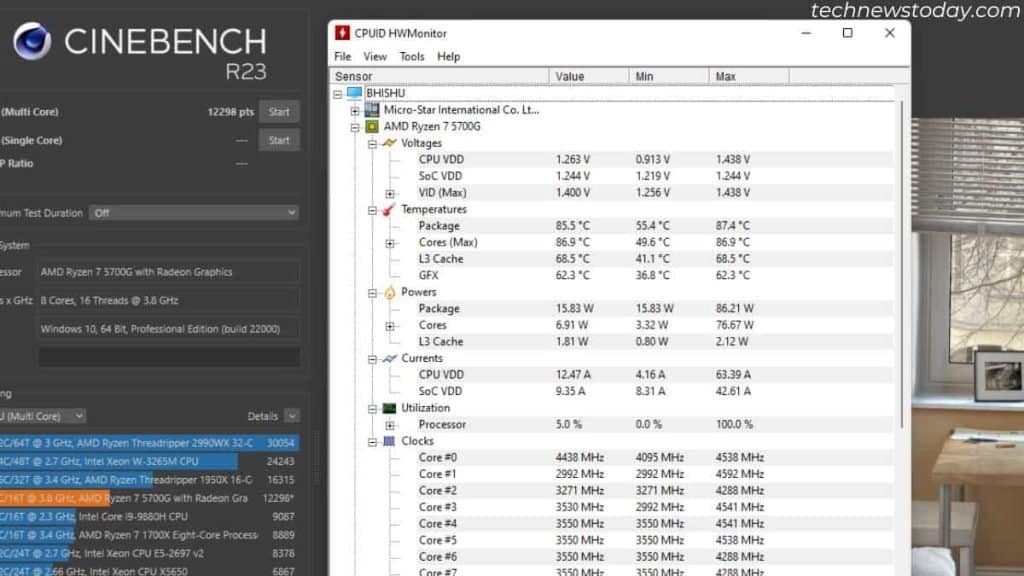This screenshot has width=1024, height=576.
Task: Start the Cinebench Single Core test
Action: coord(279,140)
